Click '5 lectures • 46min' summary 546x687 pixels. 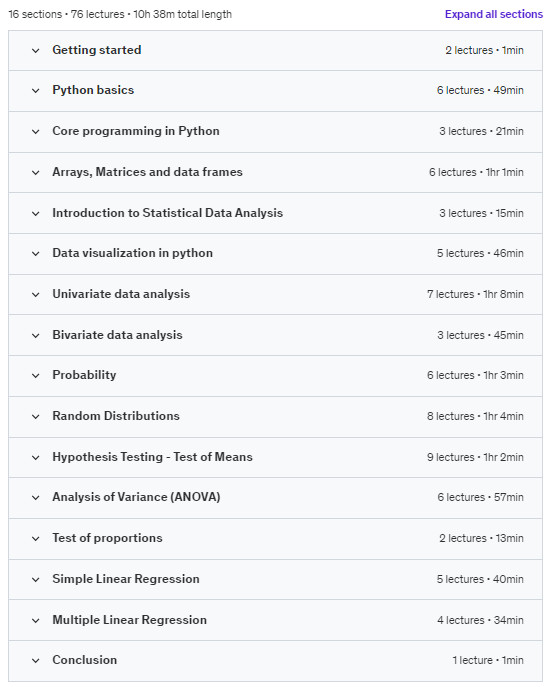coord(480,253)
